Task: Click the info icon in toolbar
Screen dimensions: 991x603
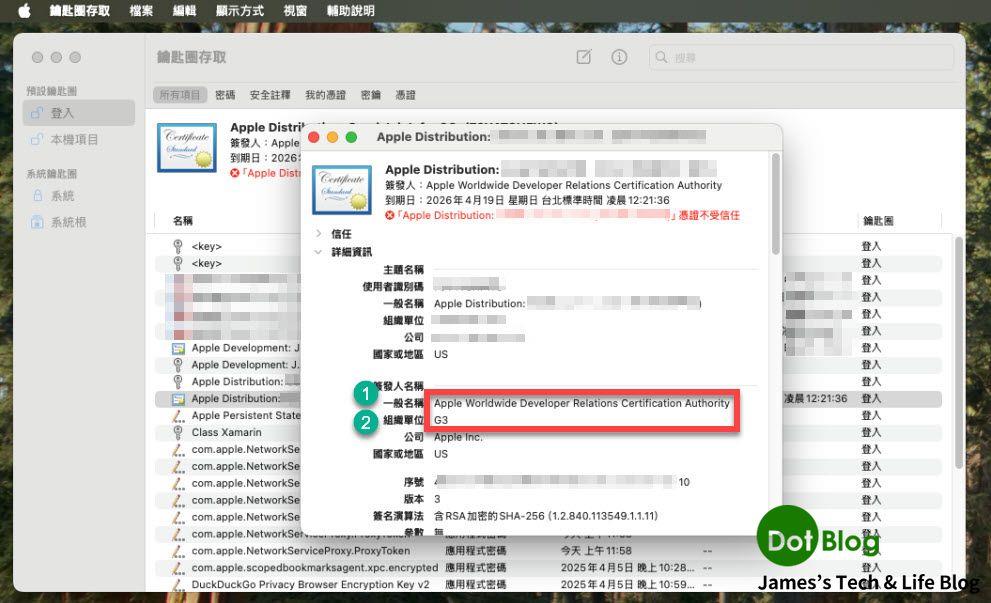Action: 619,57
